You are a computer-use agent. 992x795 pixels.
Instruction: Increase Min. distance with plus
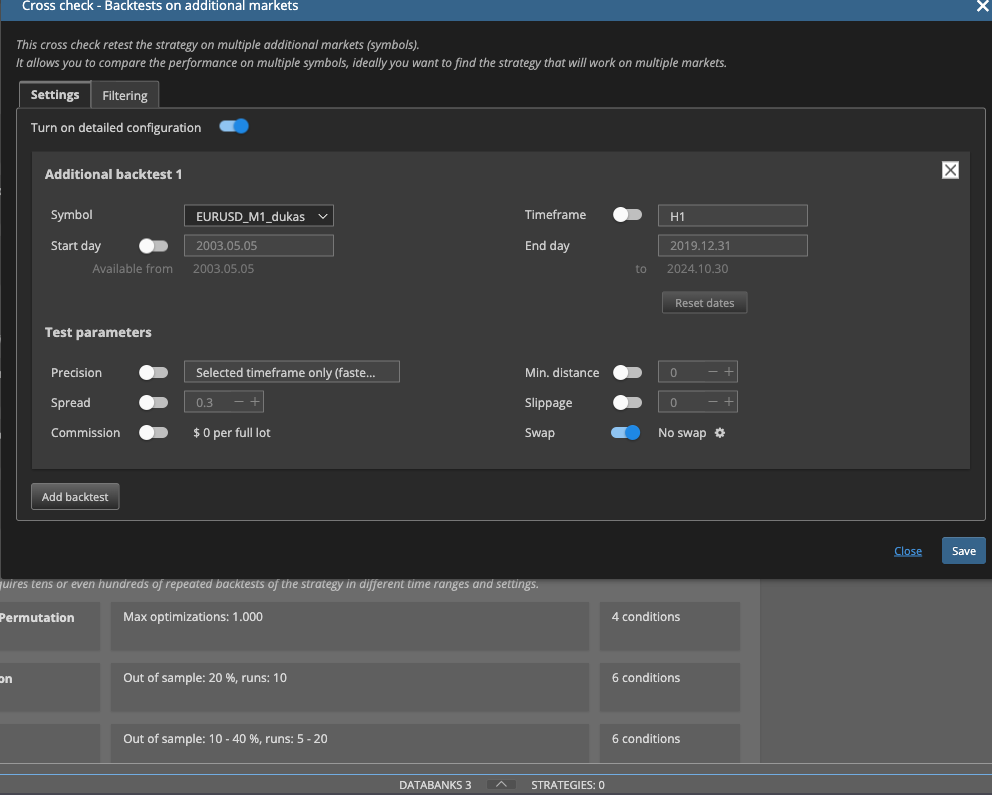click(x=729, y=372)
